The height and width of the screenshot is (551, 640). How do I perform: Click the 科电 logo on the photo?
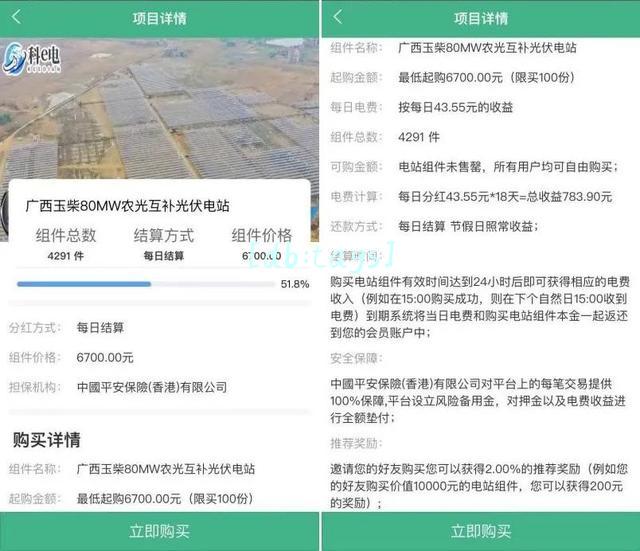[31, 58]
